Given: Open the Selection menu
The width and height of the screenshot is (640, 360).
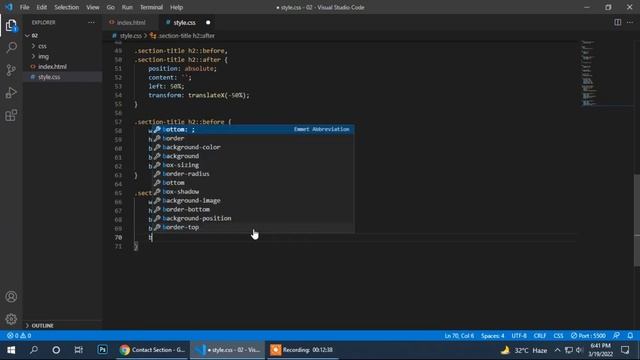Looking at the screenshot, I should [67, 7].
